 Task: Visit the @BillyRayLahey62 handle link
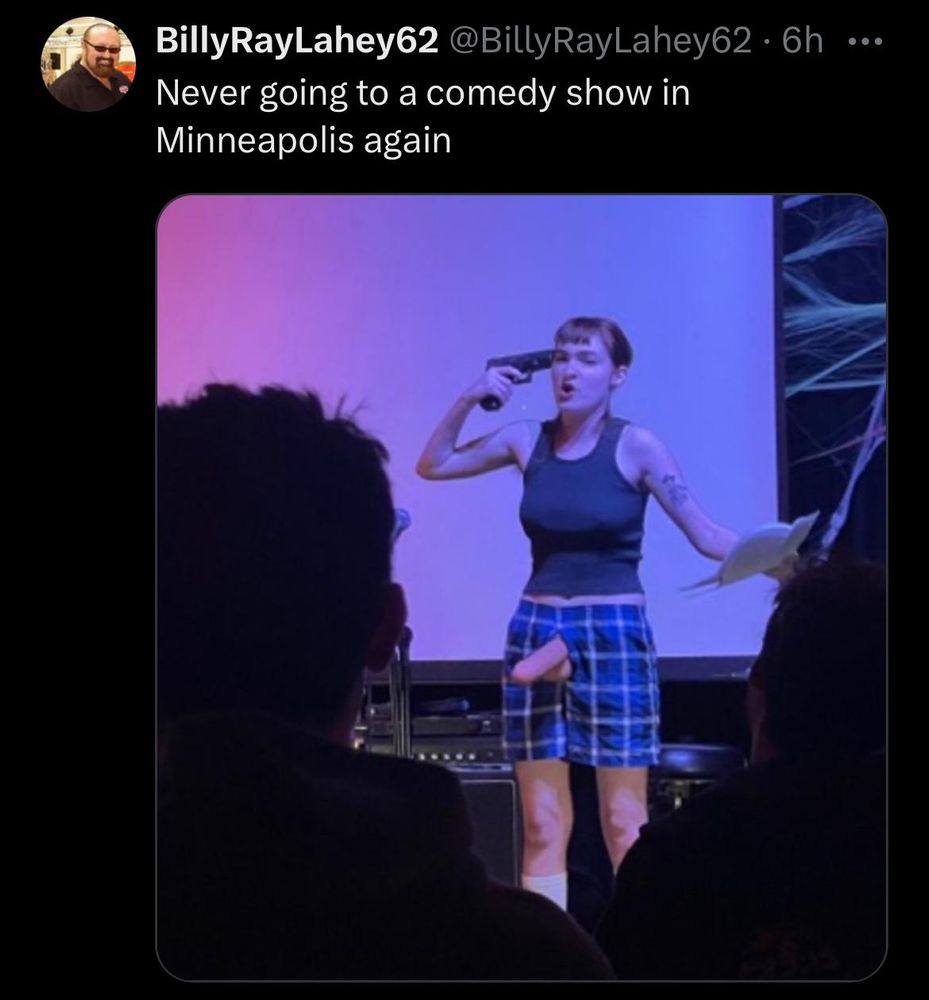[601, 41]
